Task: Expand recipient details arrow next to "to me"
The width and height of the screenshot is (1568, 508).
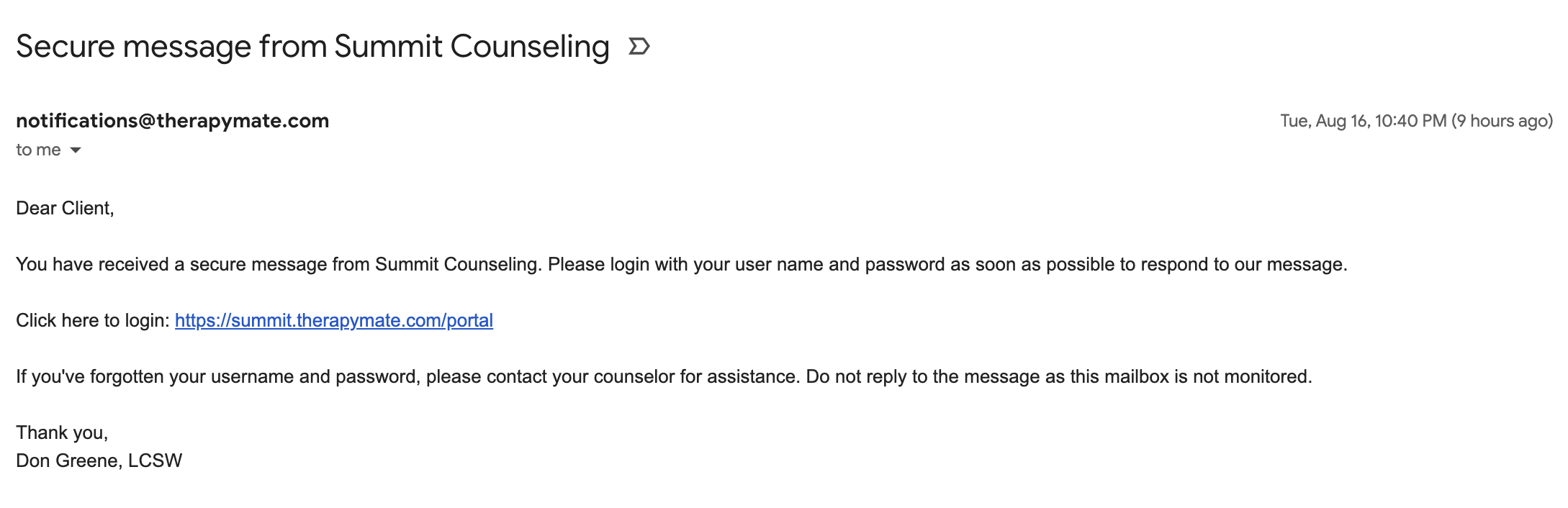Action: click(76, 150)
